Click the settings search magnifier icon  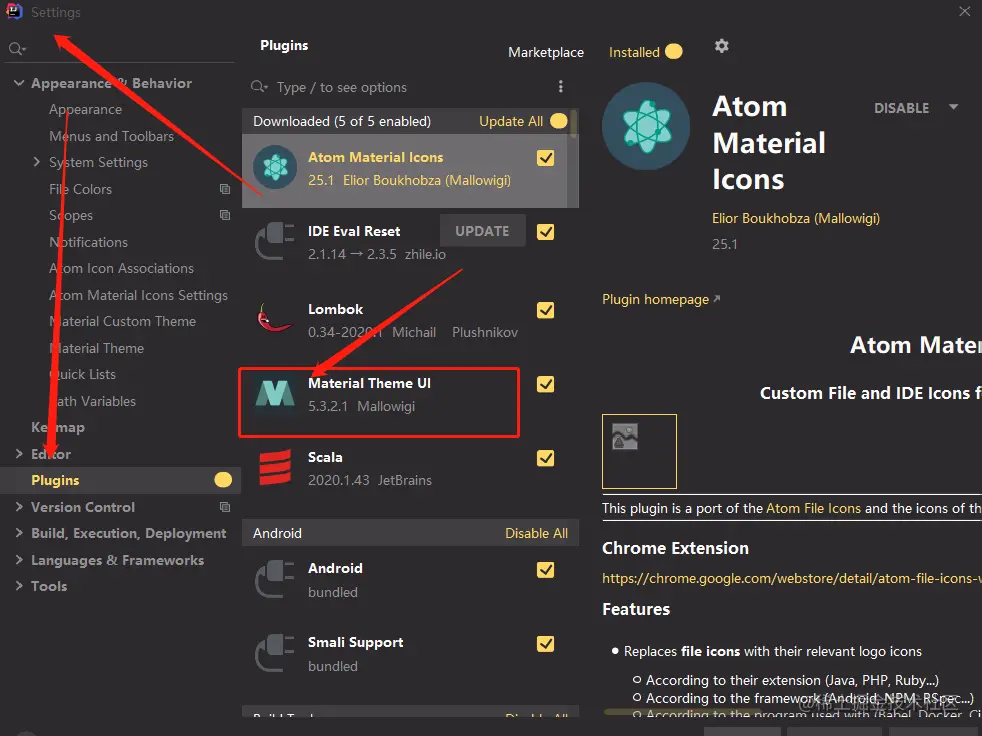click(x=16, y=48)
